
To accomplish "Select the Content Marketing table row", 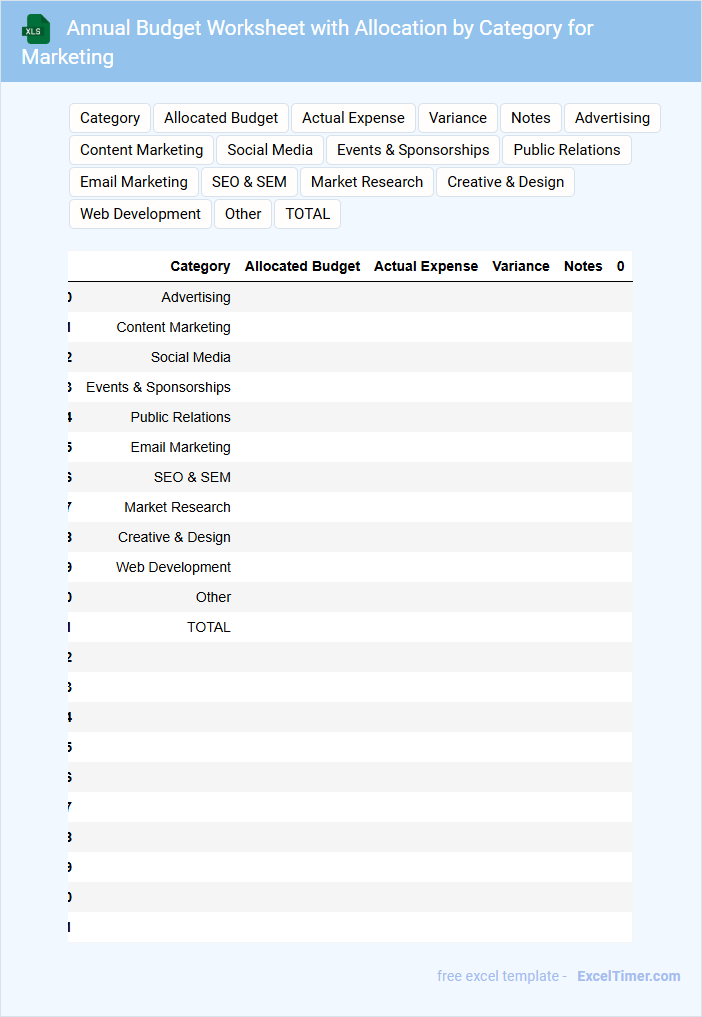I will click(x=350, y=327).
